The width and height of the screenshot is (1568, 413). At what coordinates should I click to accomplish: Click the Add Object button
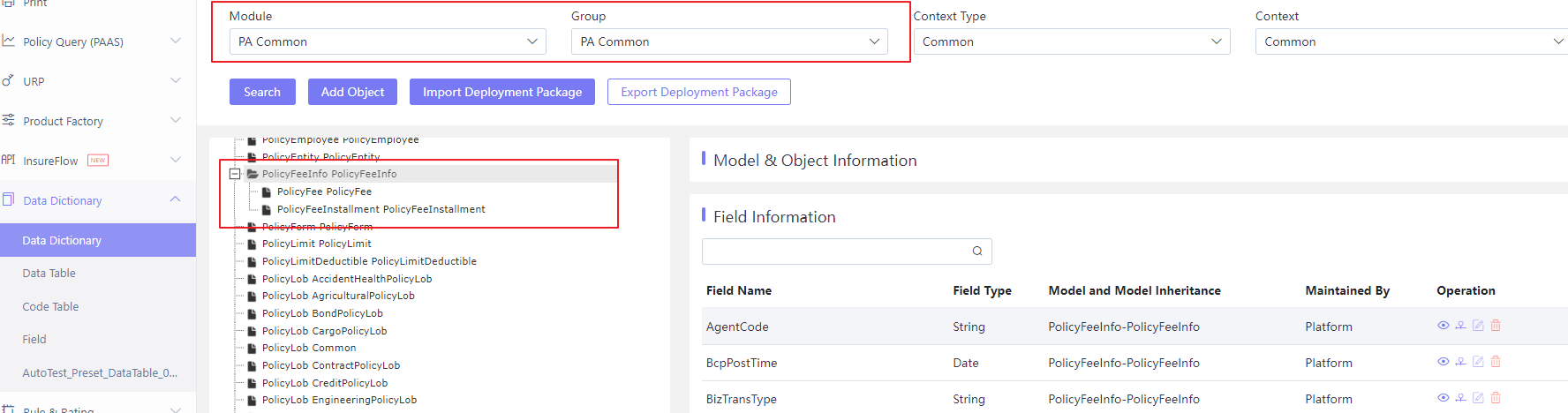[x=352, y=92]
